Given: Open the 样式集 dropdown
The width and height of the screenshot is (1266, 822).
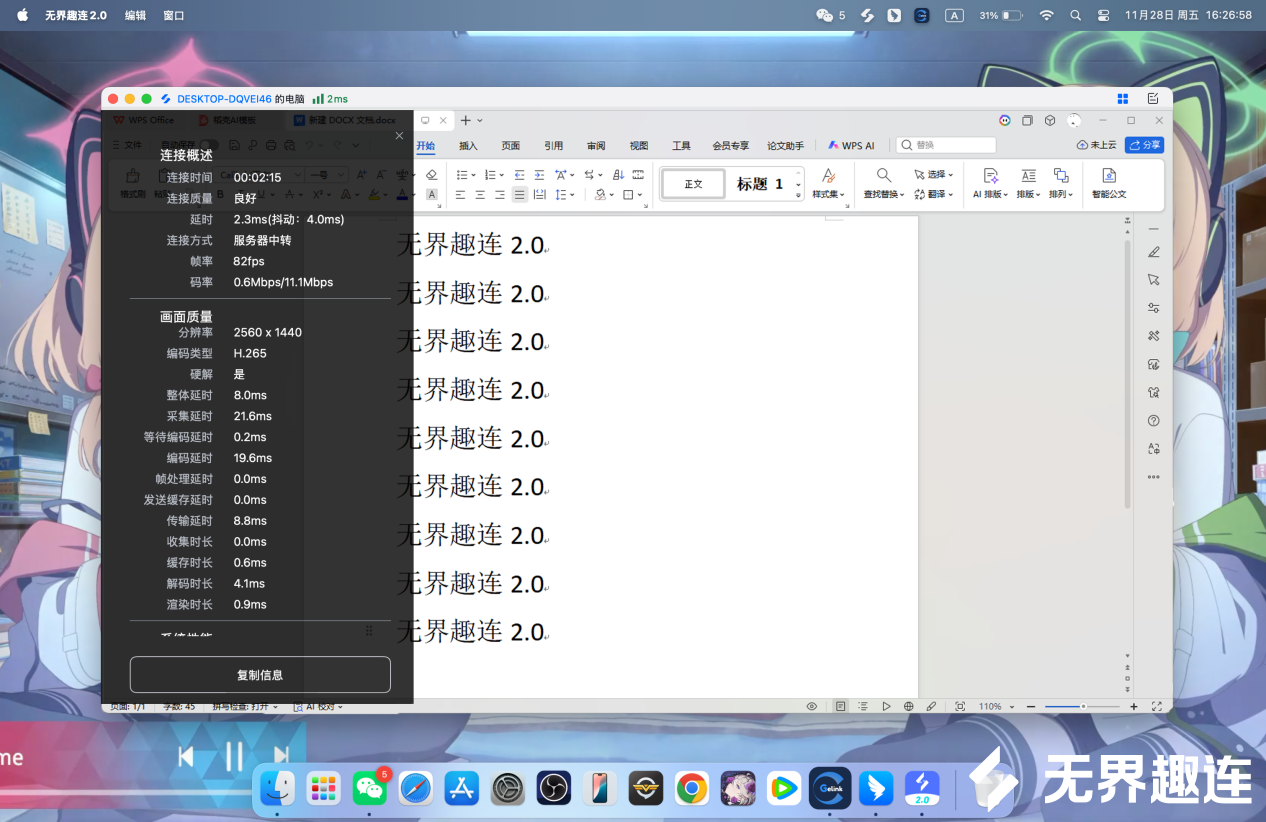Looking at the screenshot, I should pos(828,183).
